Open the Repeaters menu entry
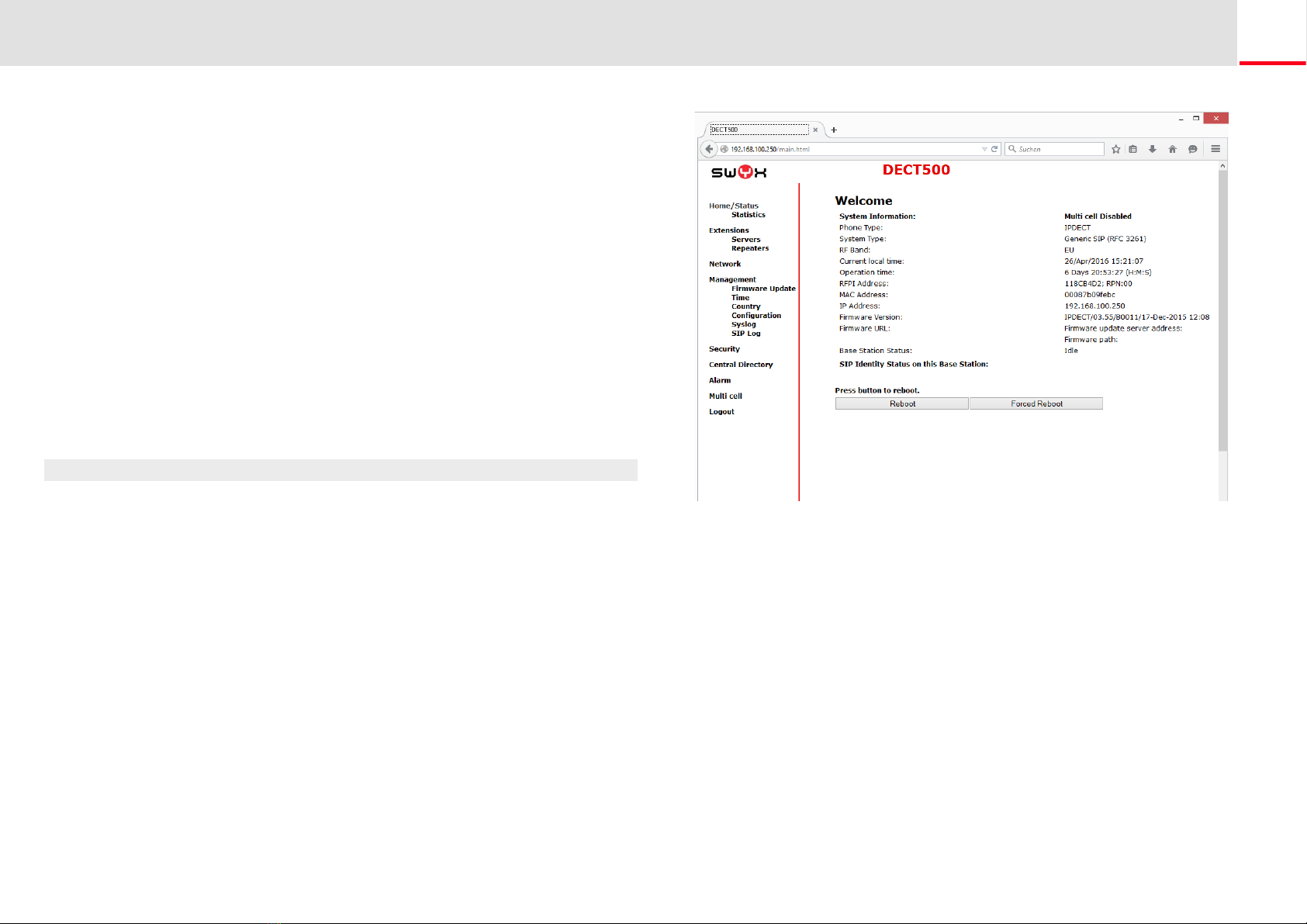1307x924 pixels. click(750, 248)
